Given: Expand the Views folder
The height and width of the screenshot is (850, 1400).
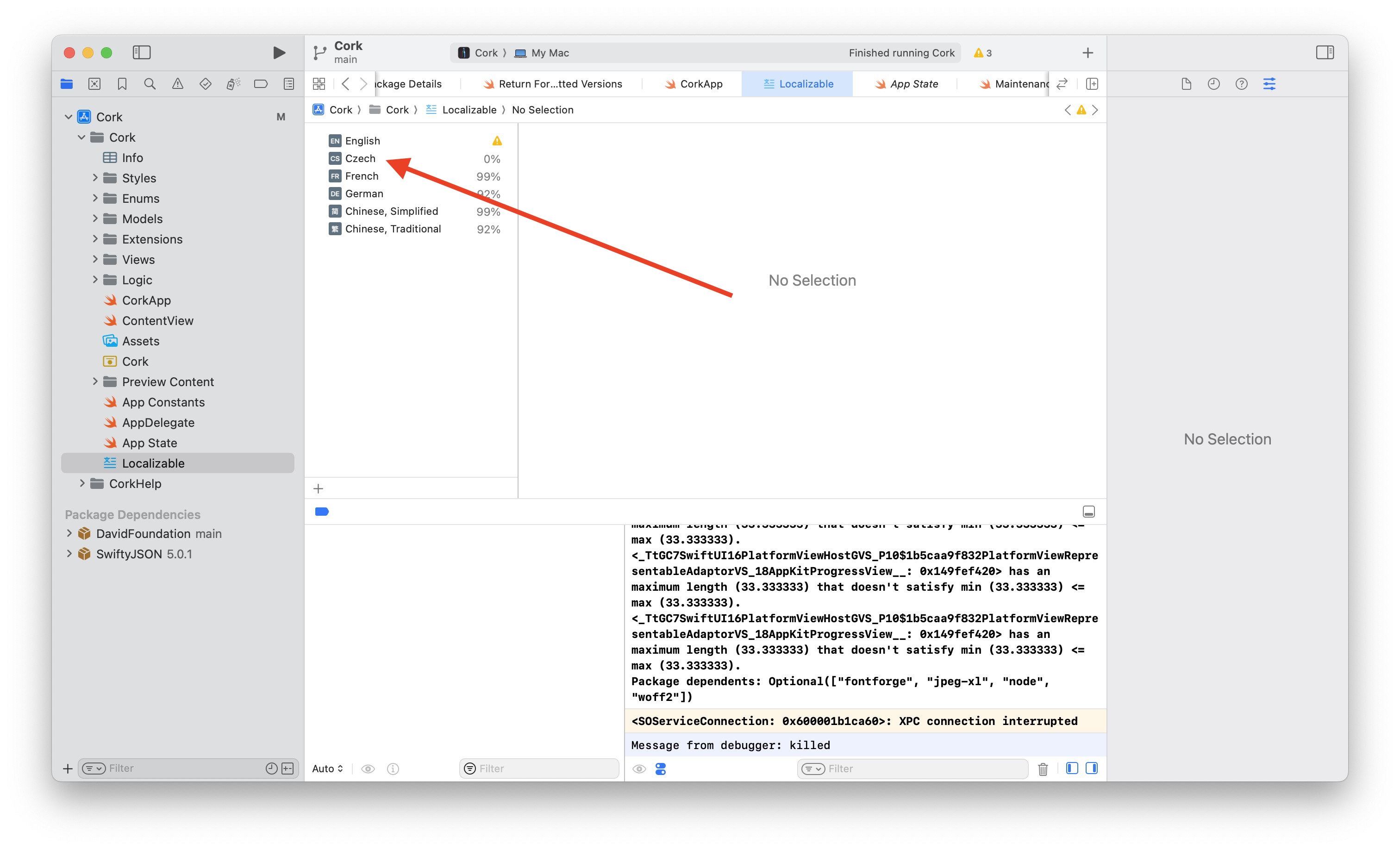Looking at the screenshot, I should click(x=95, y=260).
